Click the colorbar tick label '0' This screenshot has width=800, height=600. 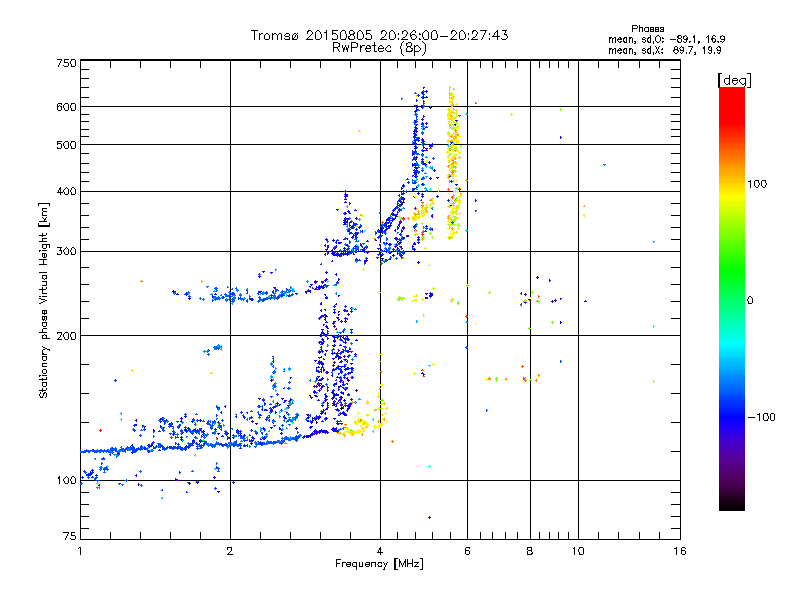coord(750,301)
